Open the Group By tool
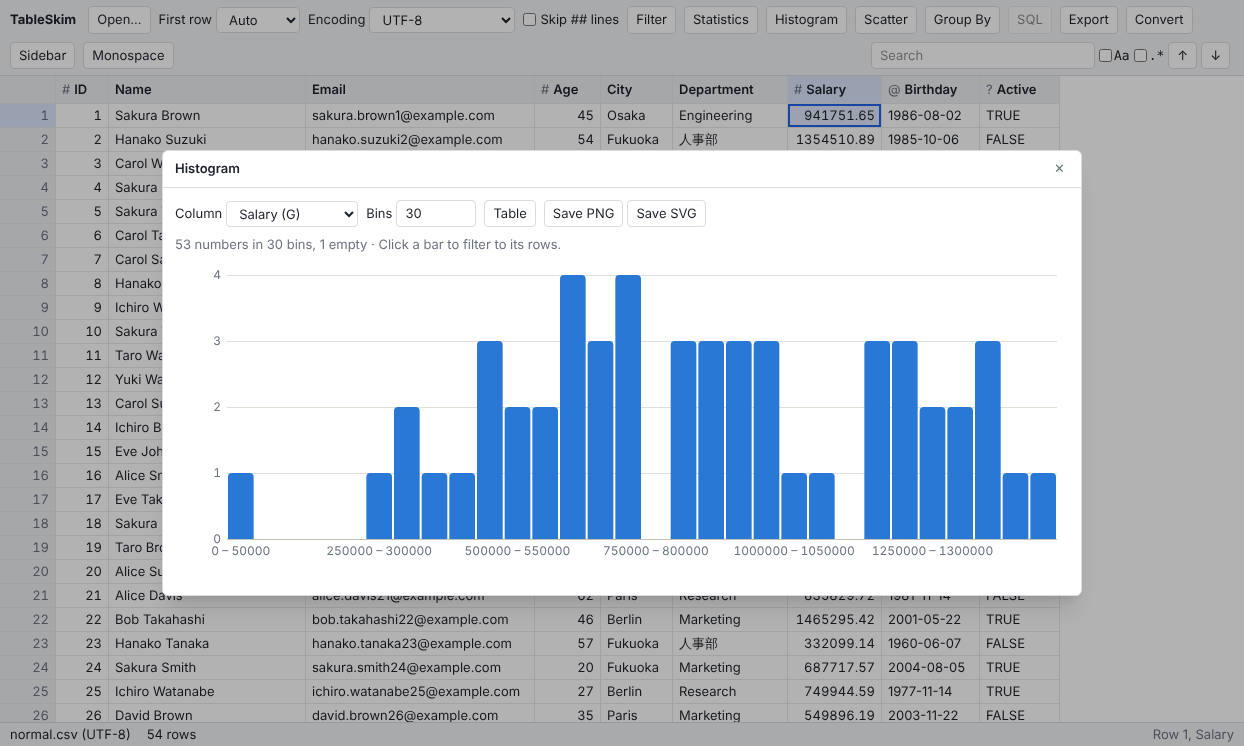 point(962,20)
